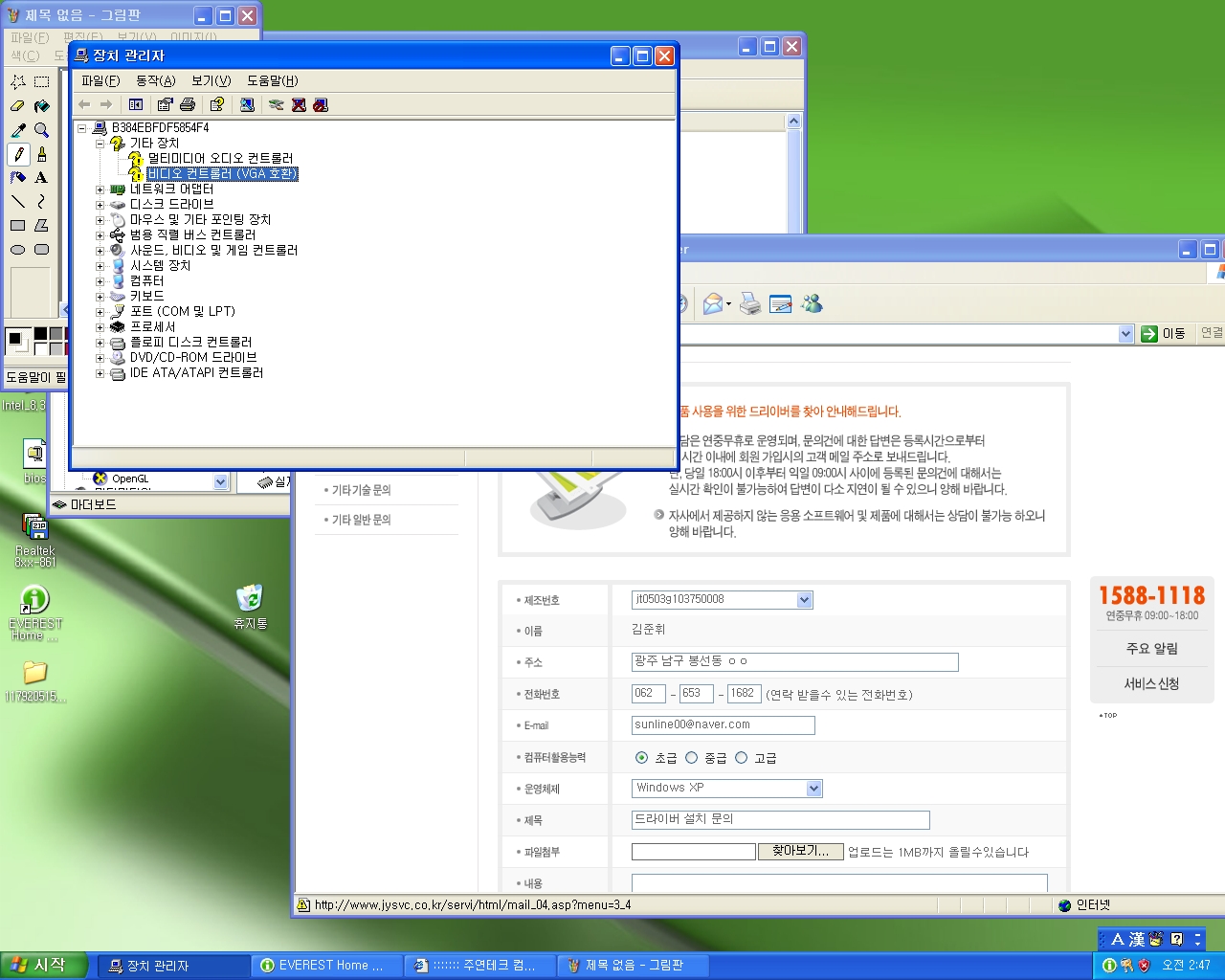Viewport: 1225px width, 980px height.
Task: Pick the black color swatch in Paint palette
Action: click(40, 334)
